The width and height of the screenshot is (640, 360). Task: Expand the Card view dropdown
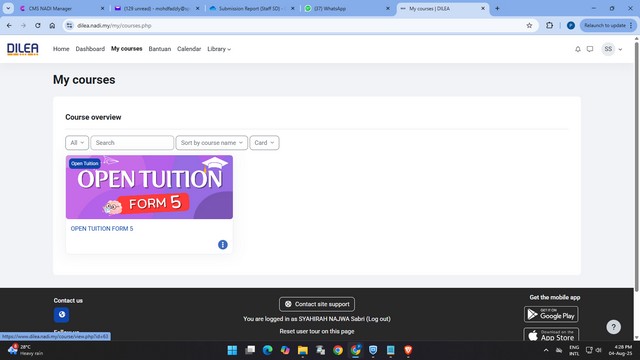[264, 143]
